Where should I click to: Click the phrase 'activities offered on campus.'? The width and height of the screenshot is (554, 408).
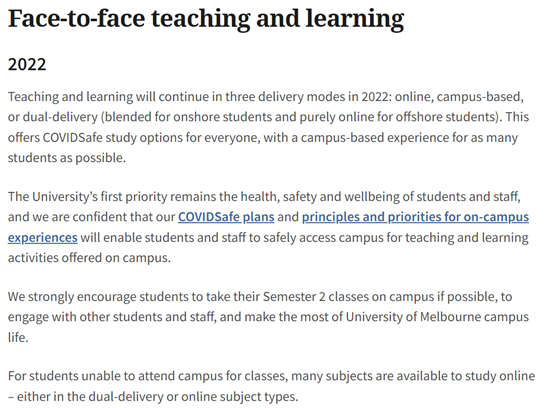pos(89,258)
